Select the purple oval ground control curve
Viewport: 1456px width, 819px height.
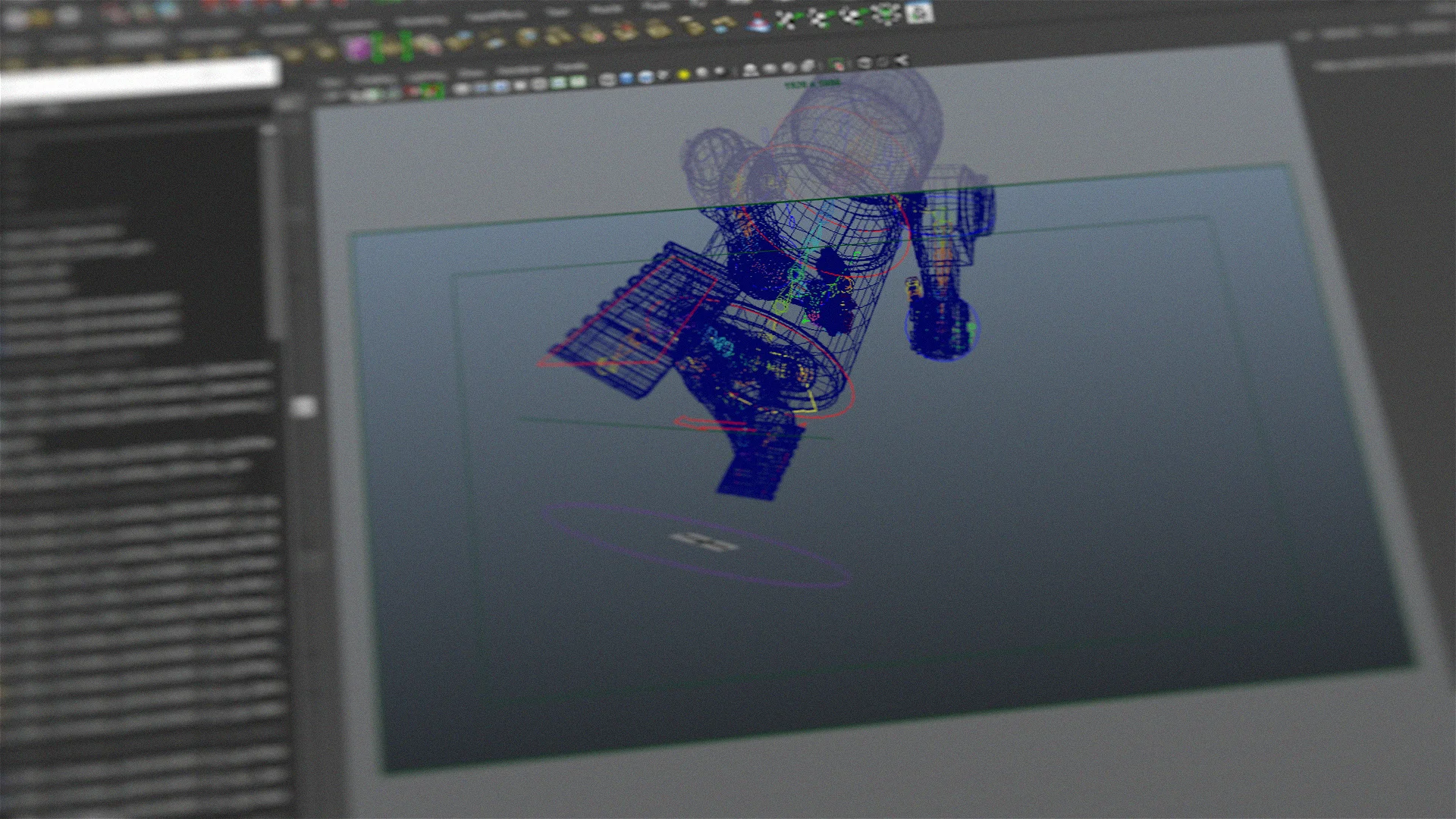click(695, 545)
